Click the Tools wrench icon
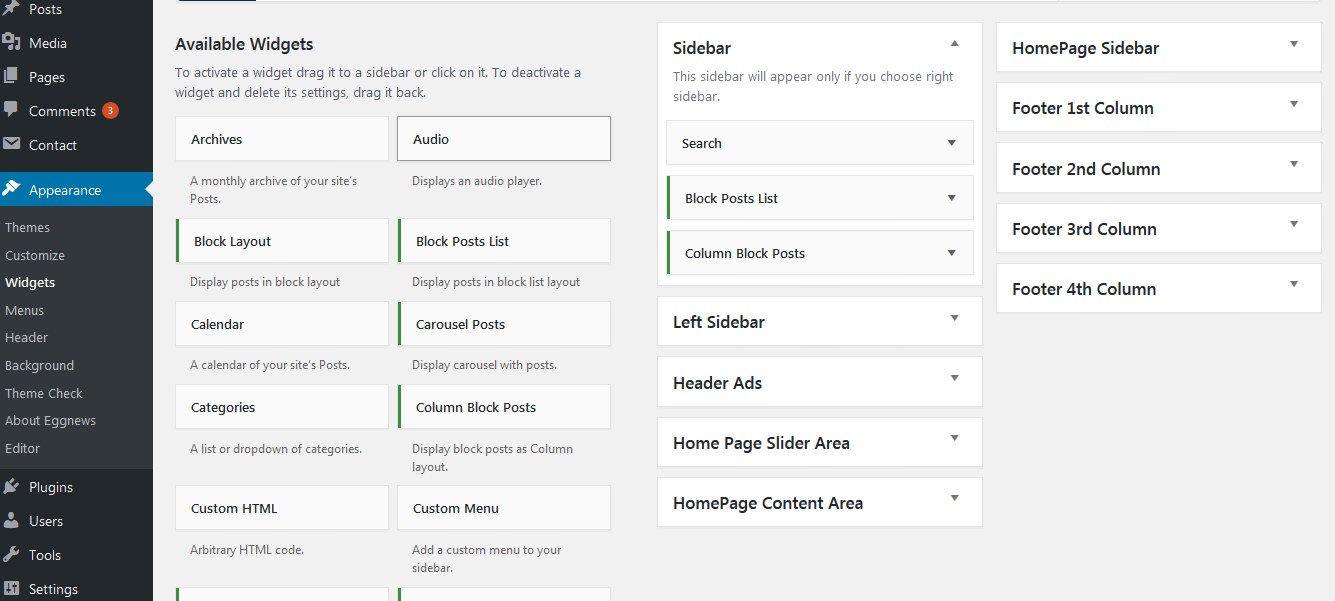Screen dimensions: 1335x601 click(12, 555)
